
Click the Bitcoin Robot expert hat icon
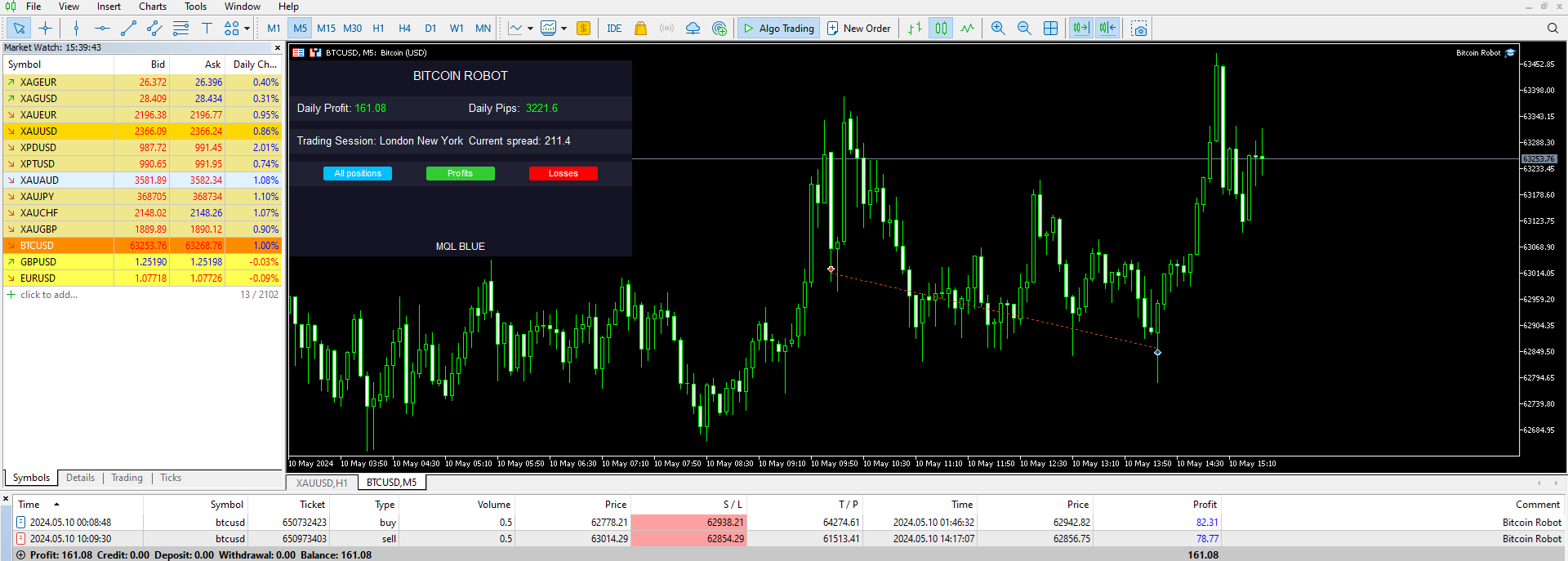(x=1510, y=53)
